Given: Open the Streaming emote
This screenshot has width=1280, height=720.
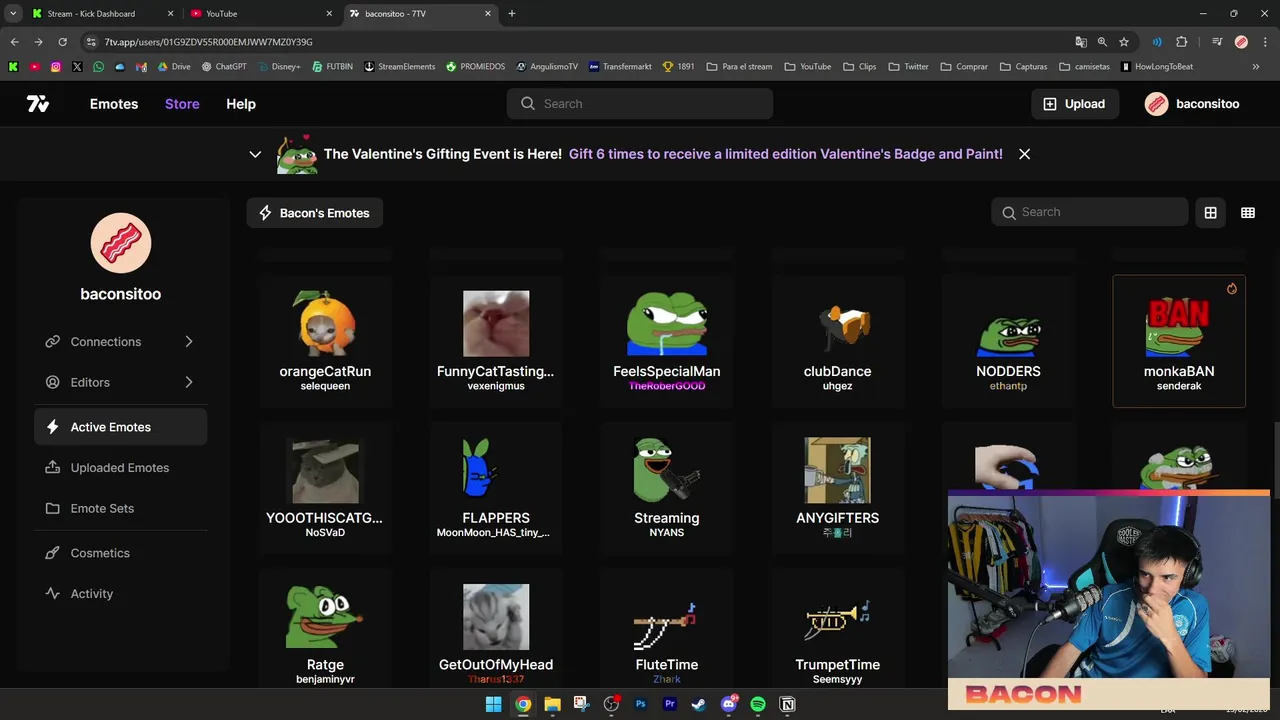Looking at the screenshot, I should pyautogui.click(x=667, y=488).
